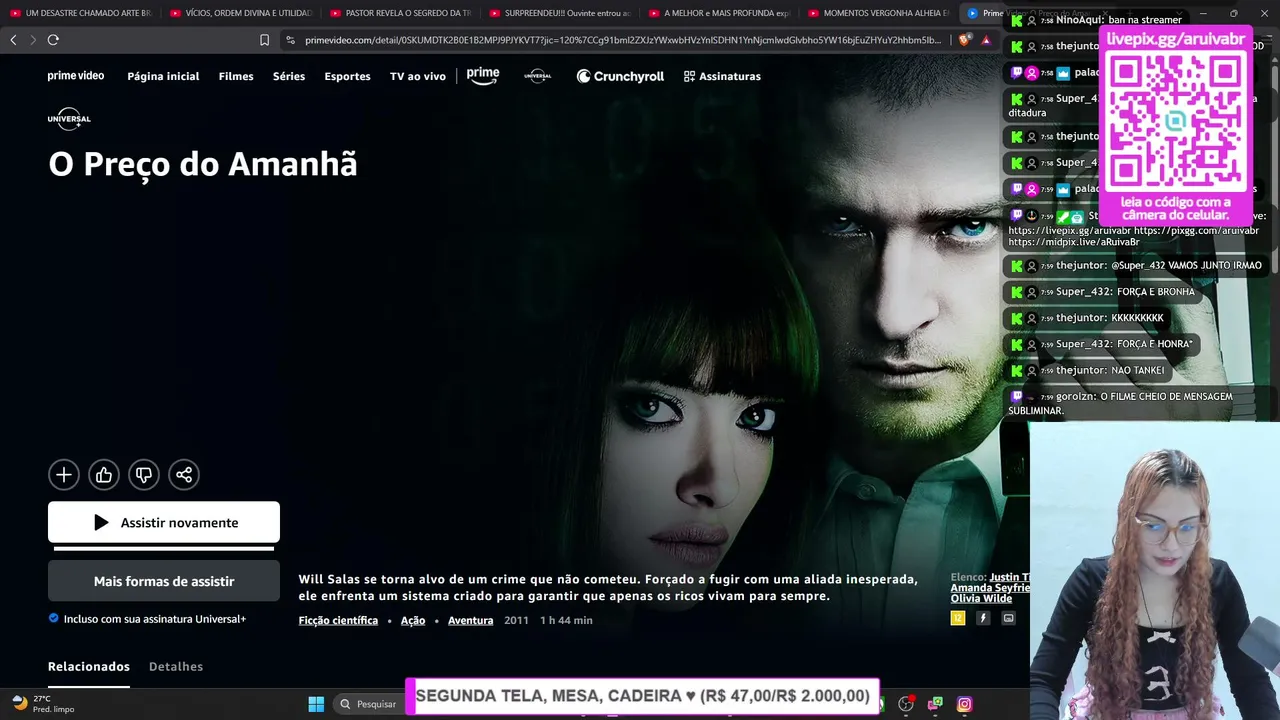Open the Crunchyroll channel
Screen dimensions: 1280x720
(620, 76)
